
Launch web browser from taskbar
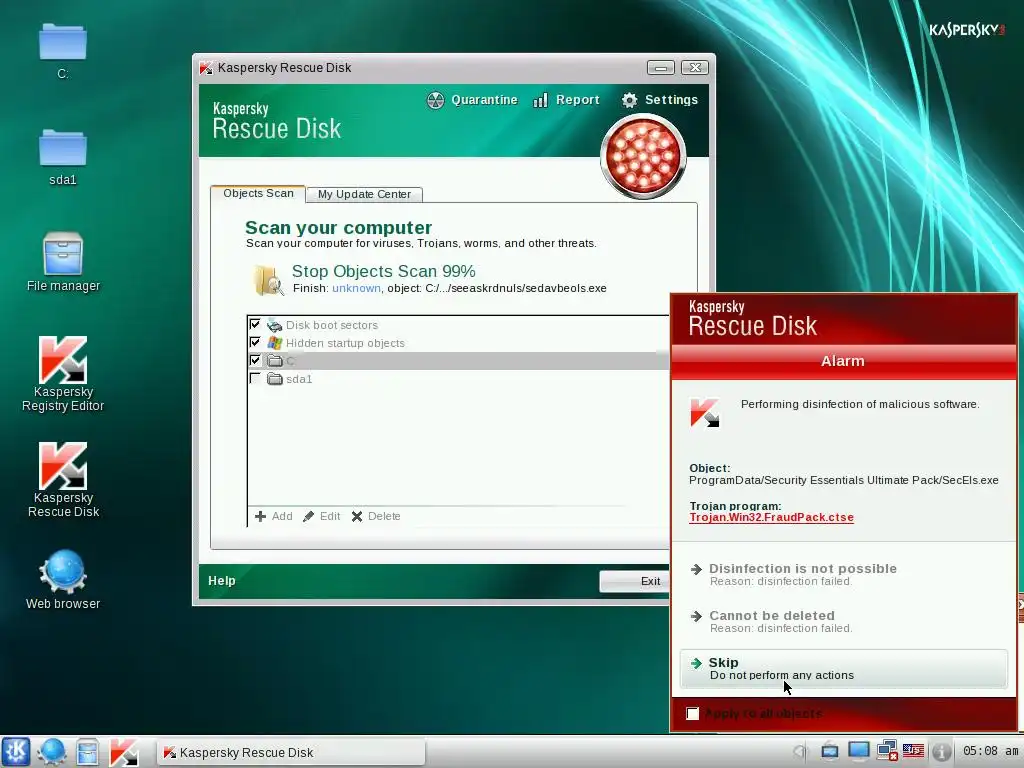coord(51,752)
